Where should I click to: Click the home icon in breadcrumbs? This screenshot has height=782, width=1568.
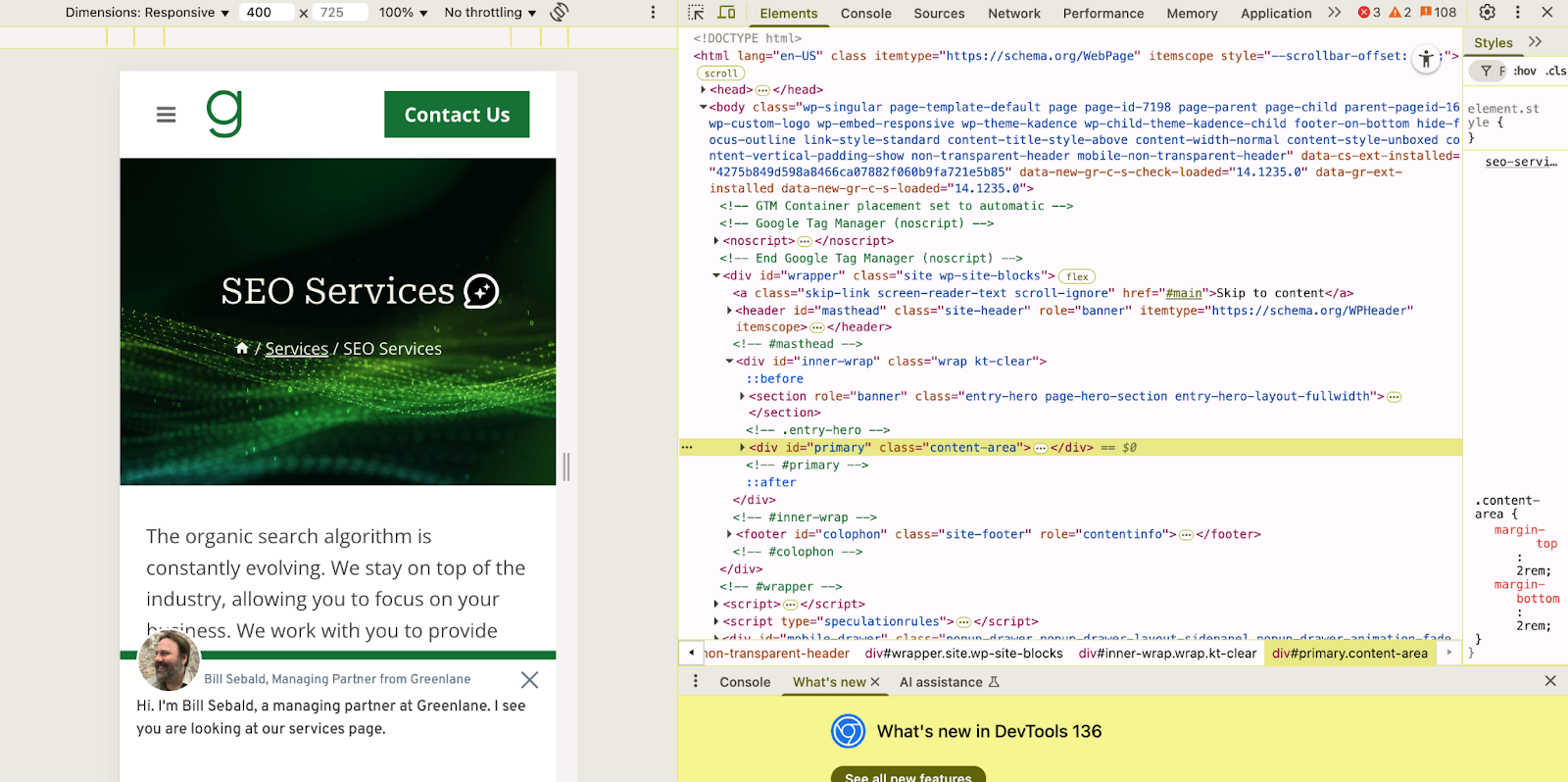click(242, 348)
